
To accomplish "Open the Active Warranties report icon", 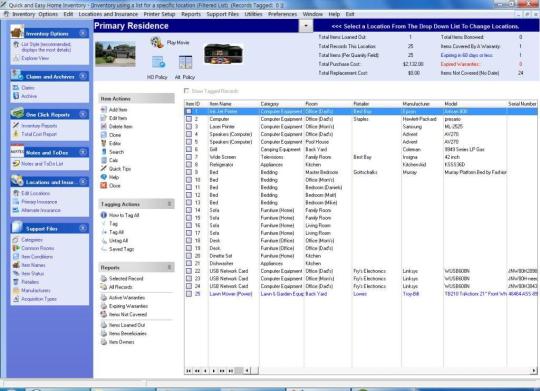I will [103, 298].
